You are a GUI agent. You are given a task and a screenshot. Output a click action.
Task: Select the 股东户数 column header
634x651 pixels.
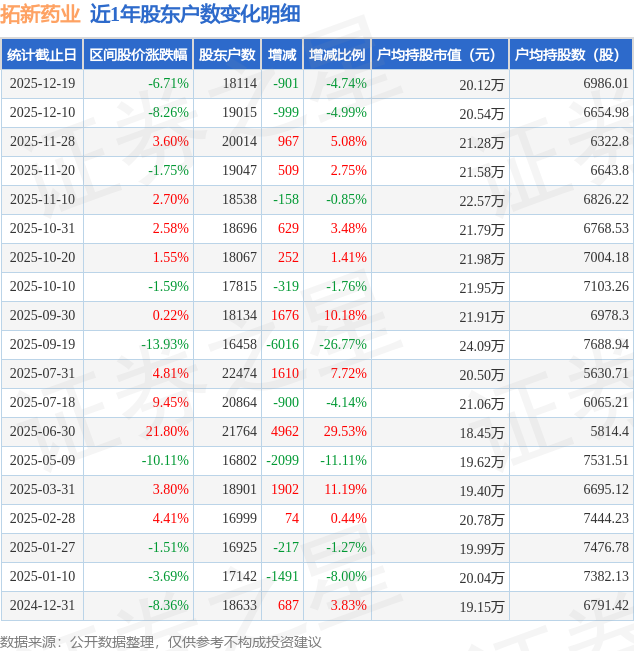pyautogui.click(x=227, y=55)
